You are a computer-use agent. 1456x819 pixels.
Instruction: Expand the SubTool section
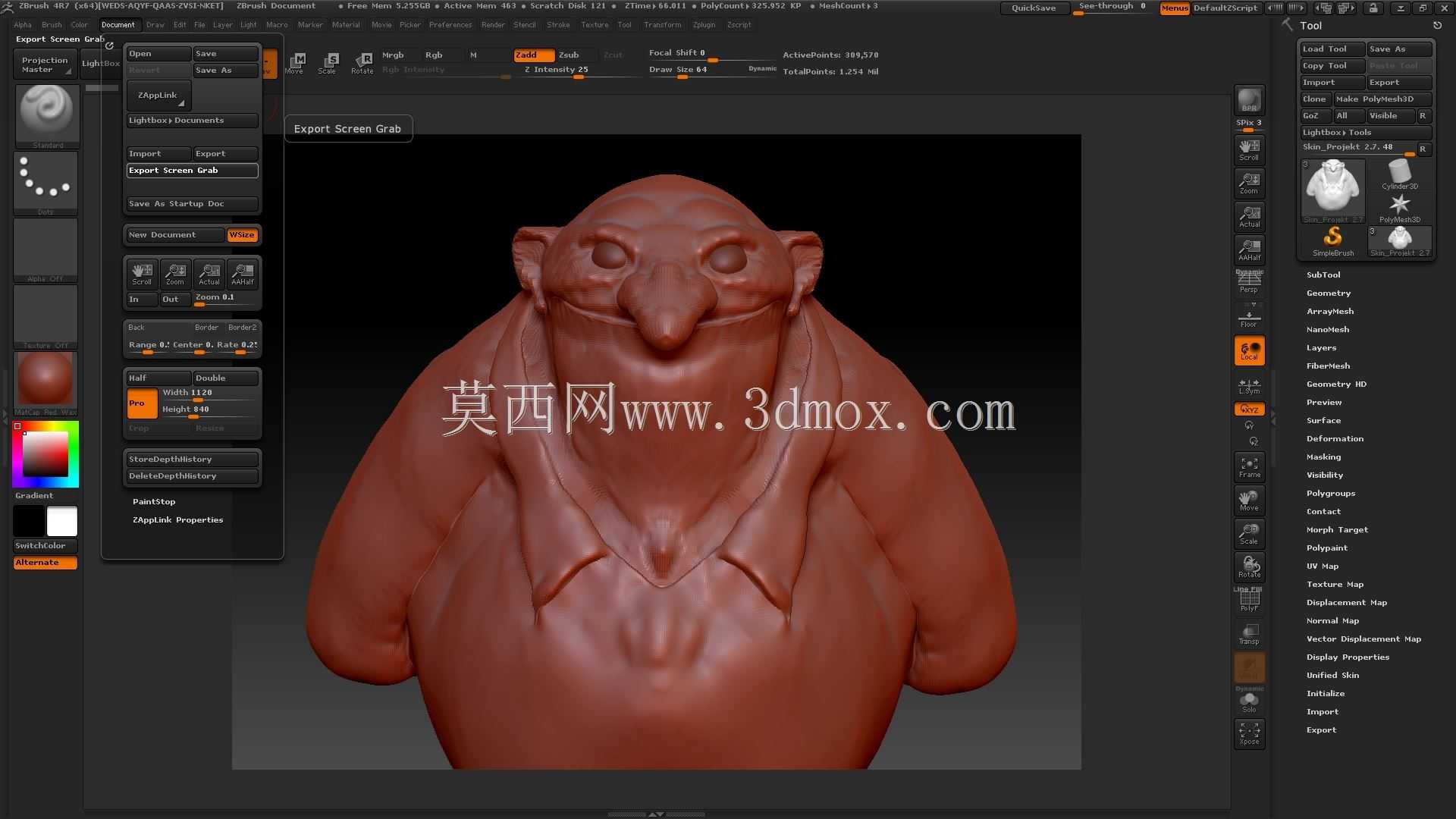(1323, 275)
